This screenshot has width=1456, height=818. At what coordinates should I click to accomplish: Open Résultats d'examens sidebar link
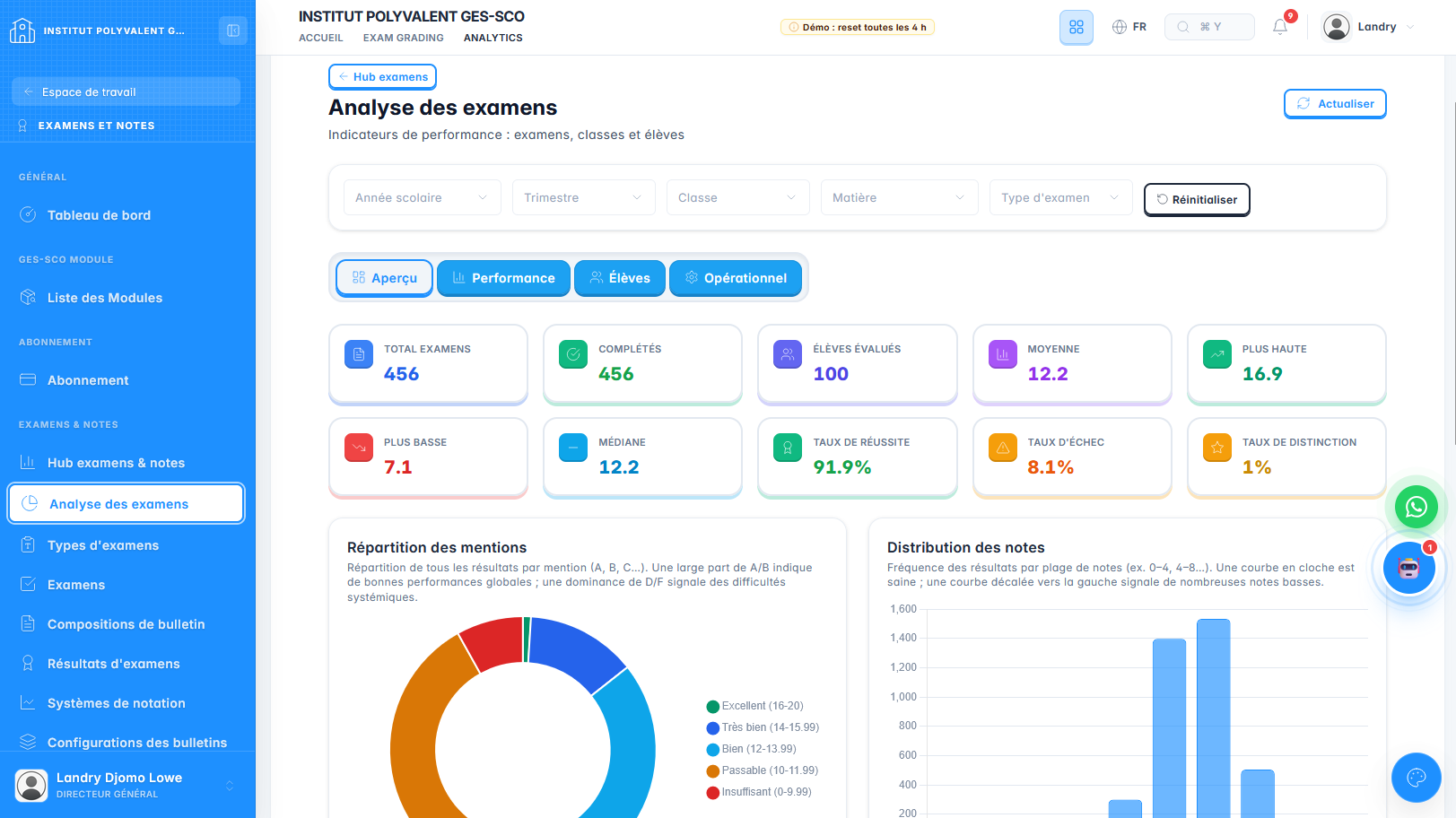[x=126, y=663]
